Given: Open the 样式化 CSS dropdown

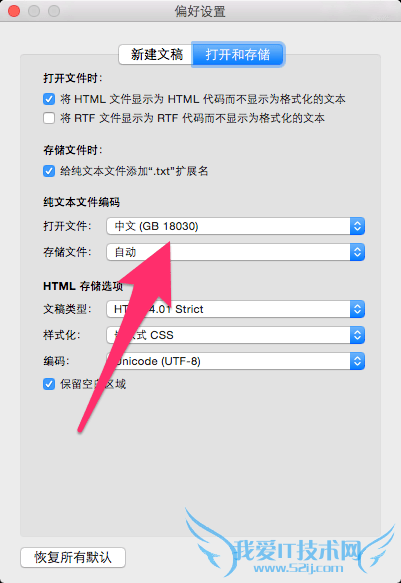Looking at the screenshot, I should pos(236,335).
